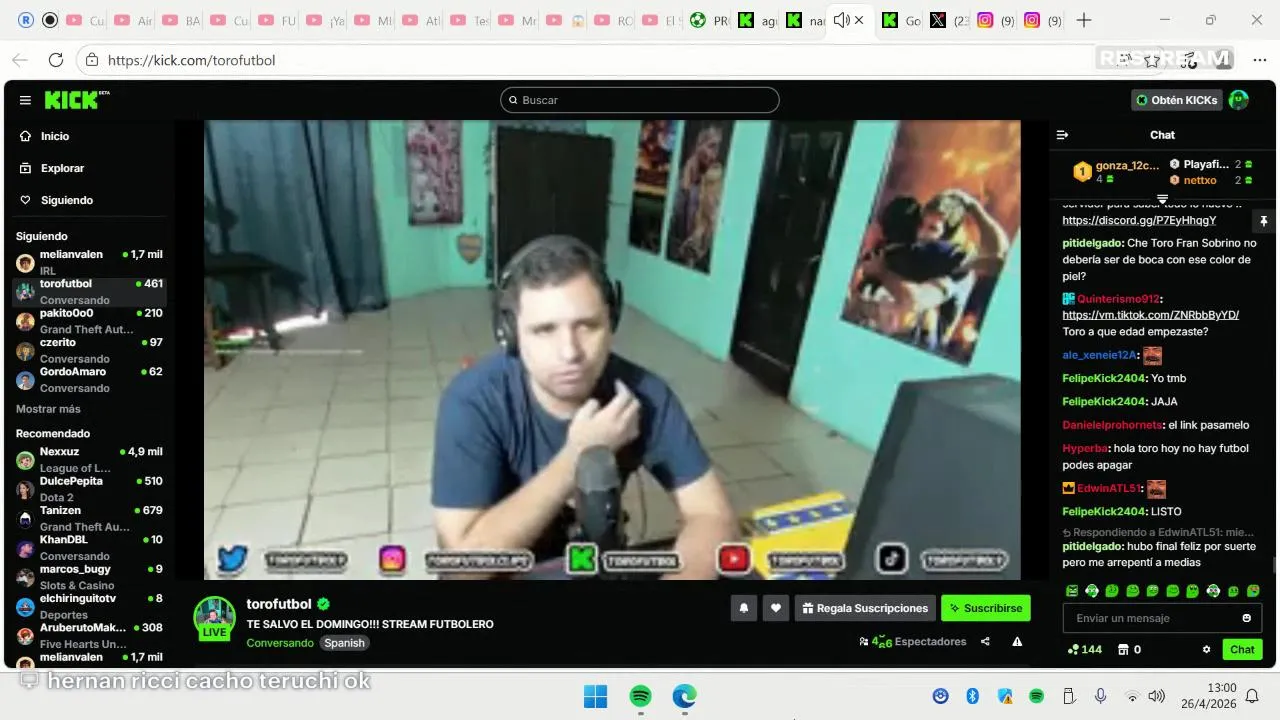Report the stream with warning icon
1280x720 pixels.
[1017, 642]
